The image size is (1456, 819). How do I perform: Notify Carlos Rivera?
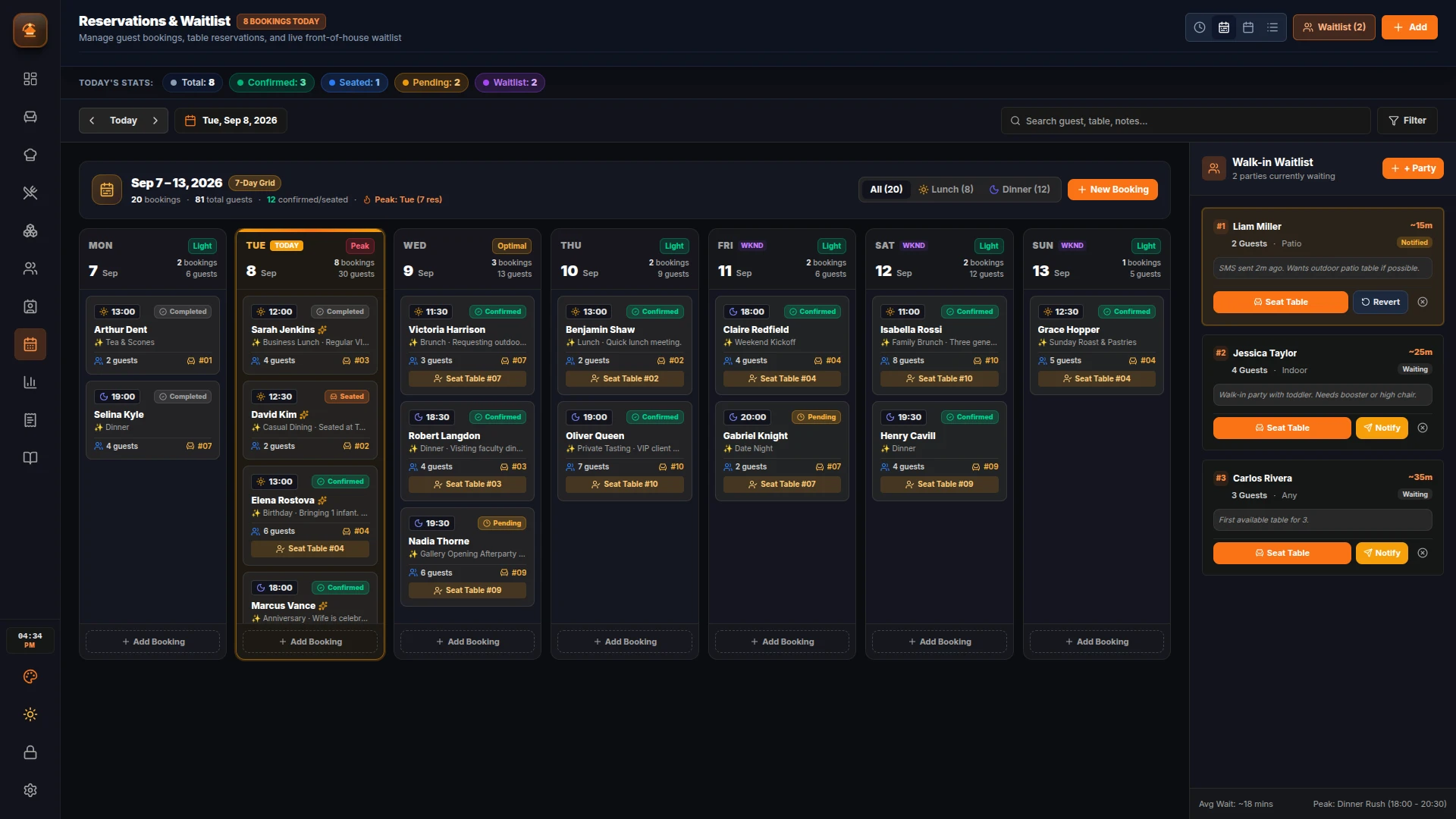[x=1382, y=553]
